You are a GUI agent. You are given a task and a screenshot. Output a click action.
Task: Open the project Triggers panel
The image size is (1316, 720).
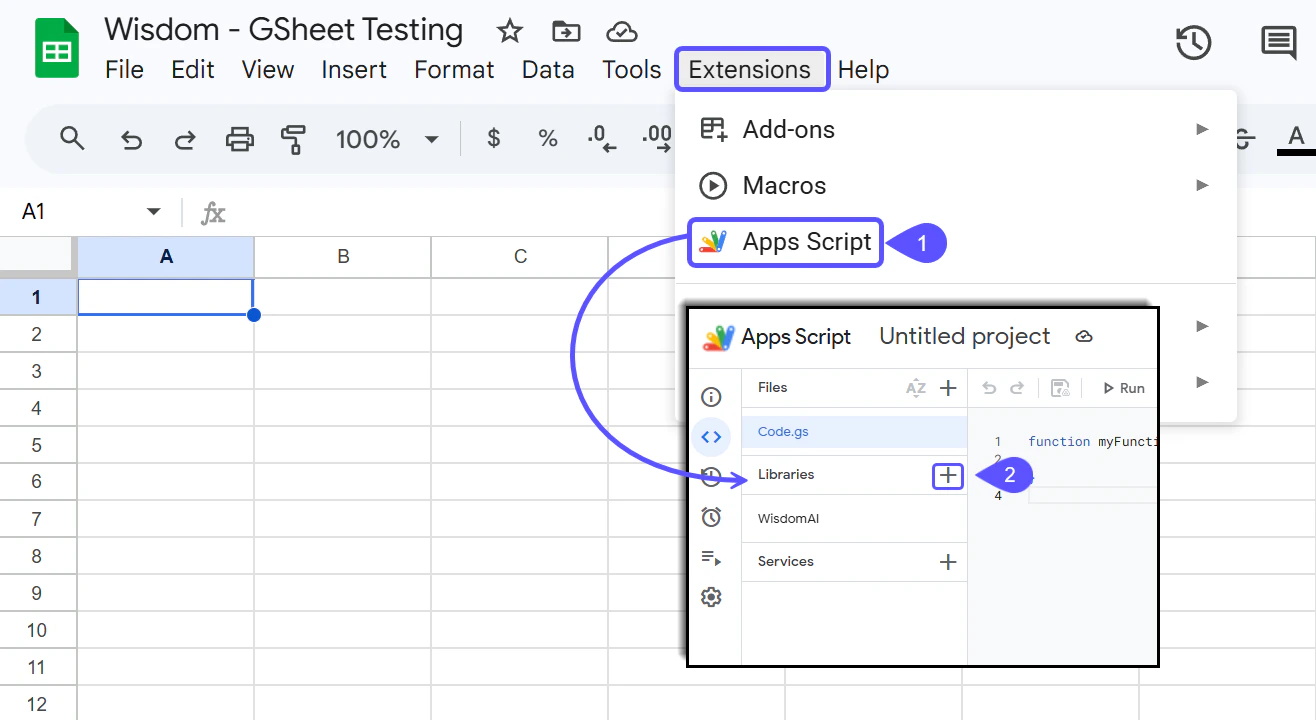click(x=711, y=517)
